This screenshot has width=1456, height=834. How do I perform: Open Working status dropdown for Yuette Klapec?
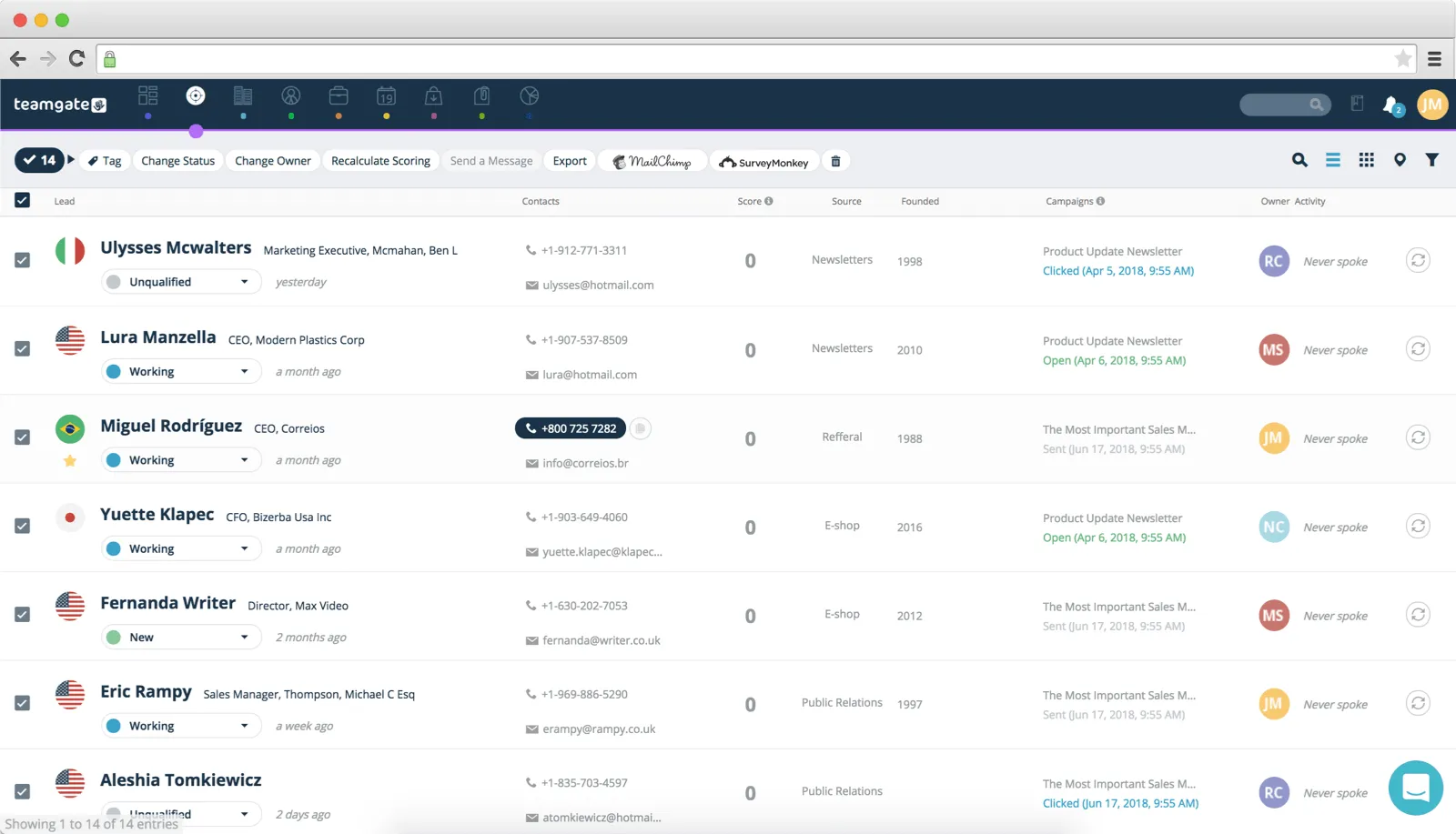click(x=181, y=548)
